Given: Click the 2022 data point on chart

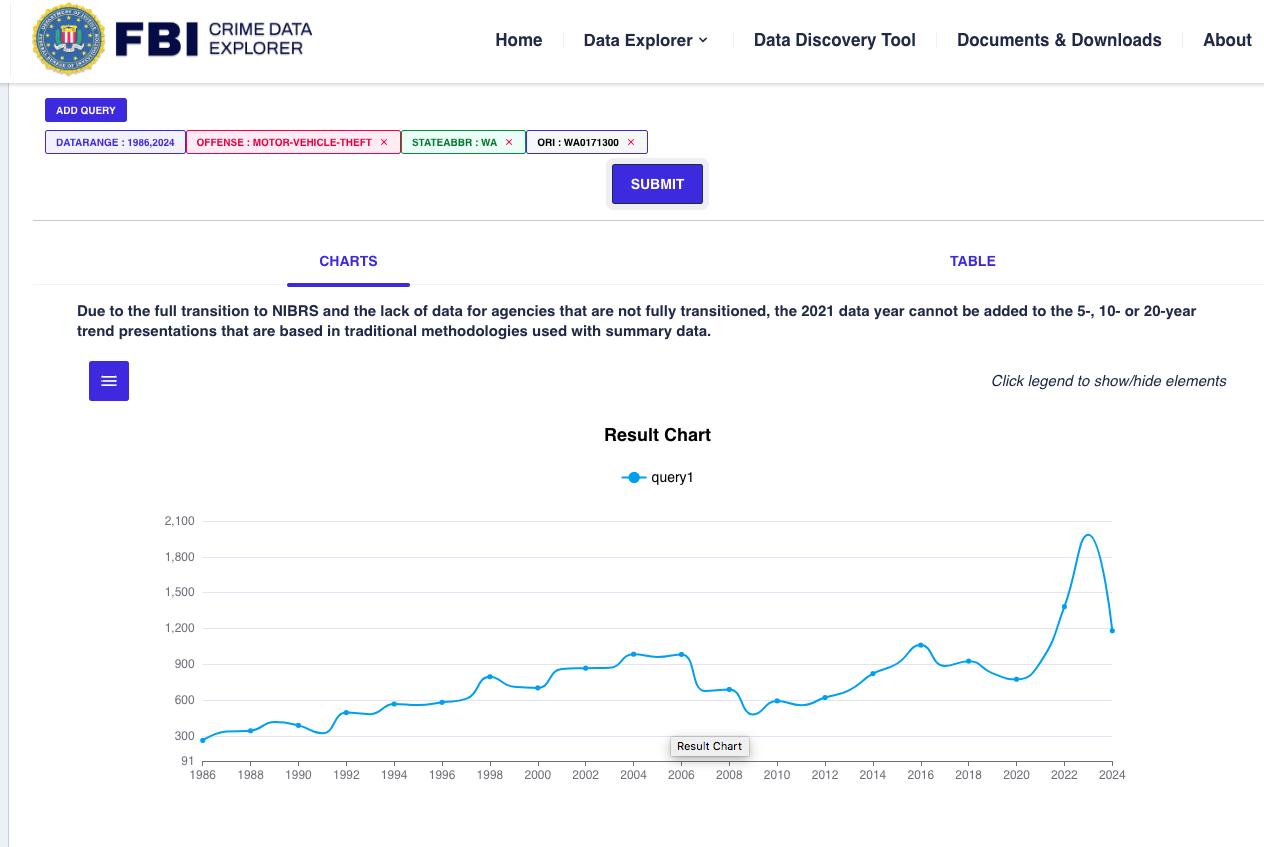Looking at the screenshot, I should 1064,607.
